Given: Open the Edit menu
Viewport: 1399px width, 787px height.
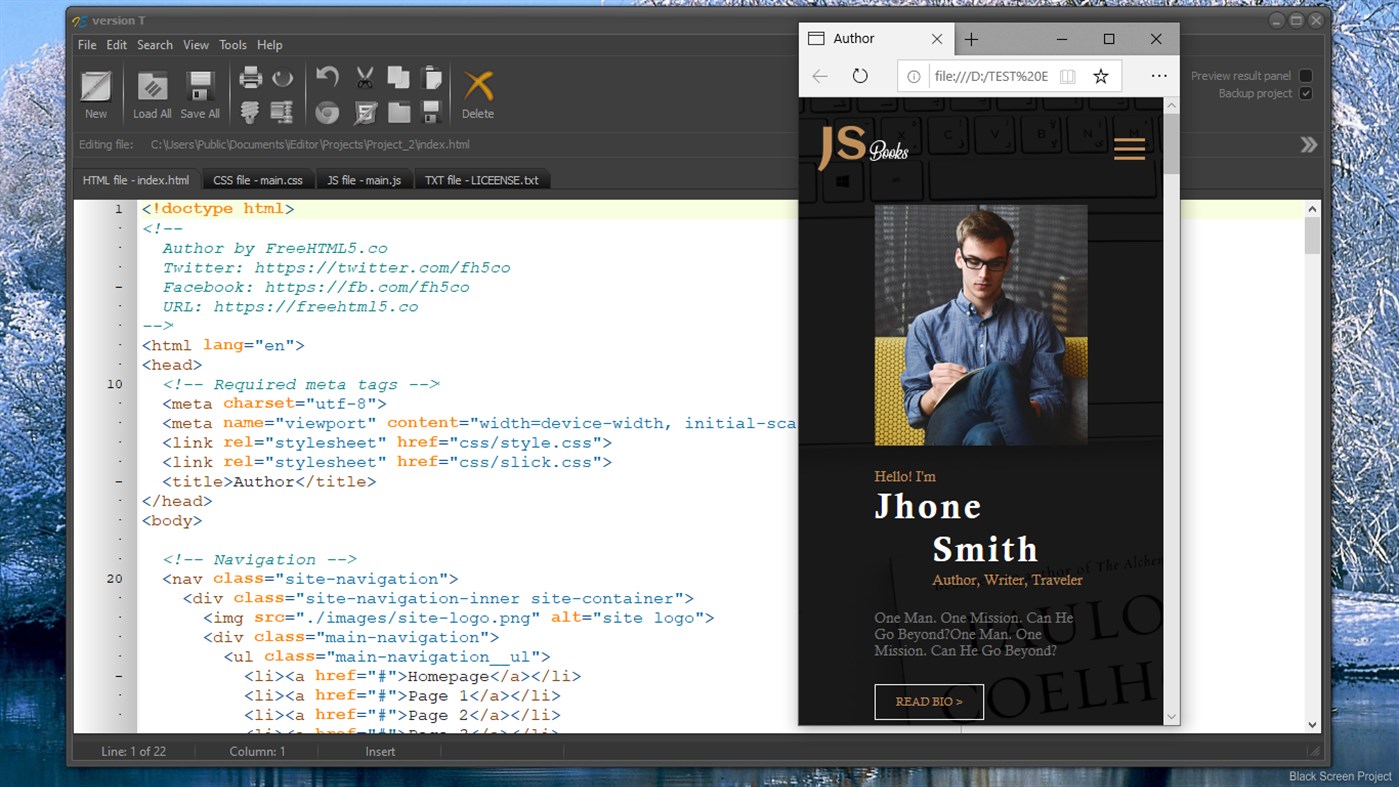Looking at the screenshot, I should 117,45.
